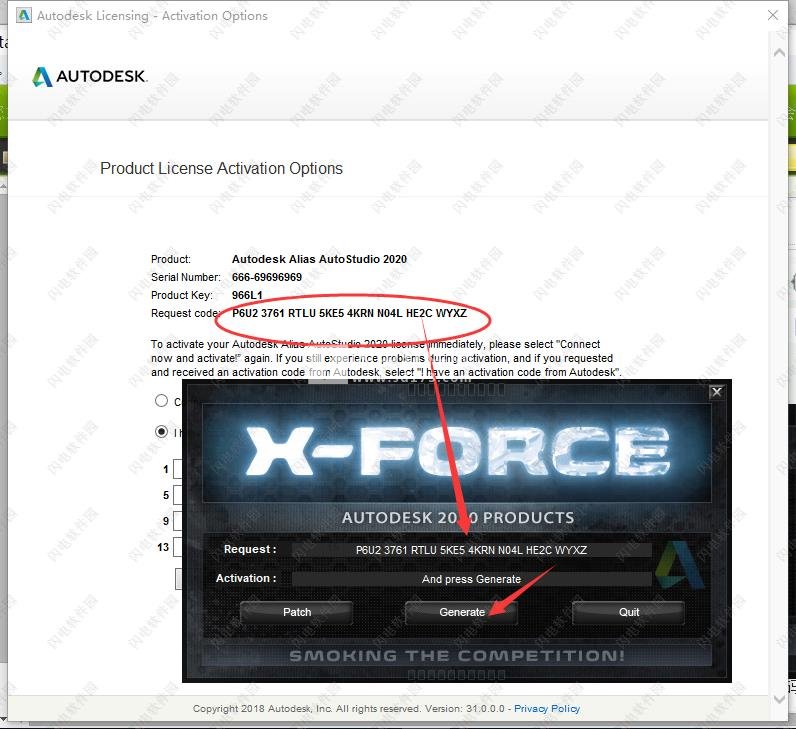Close the X-Force keygen window

pos(716,392)
